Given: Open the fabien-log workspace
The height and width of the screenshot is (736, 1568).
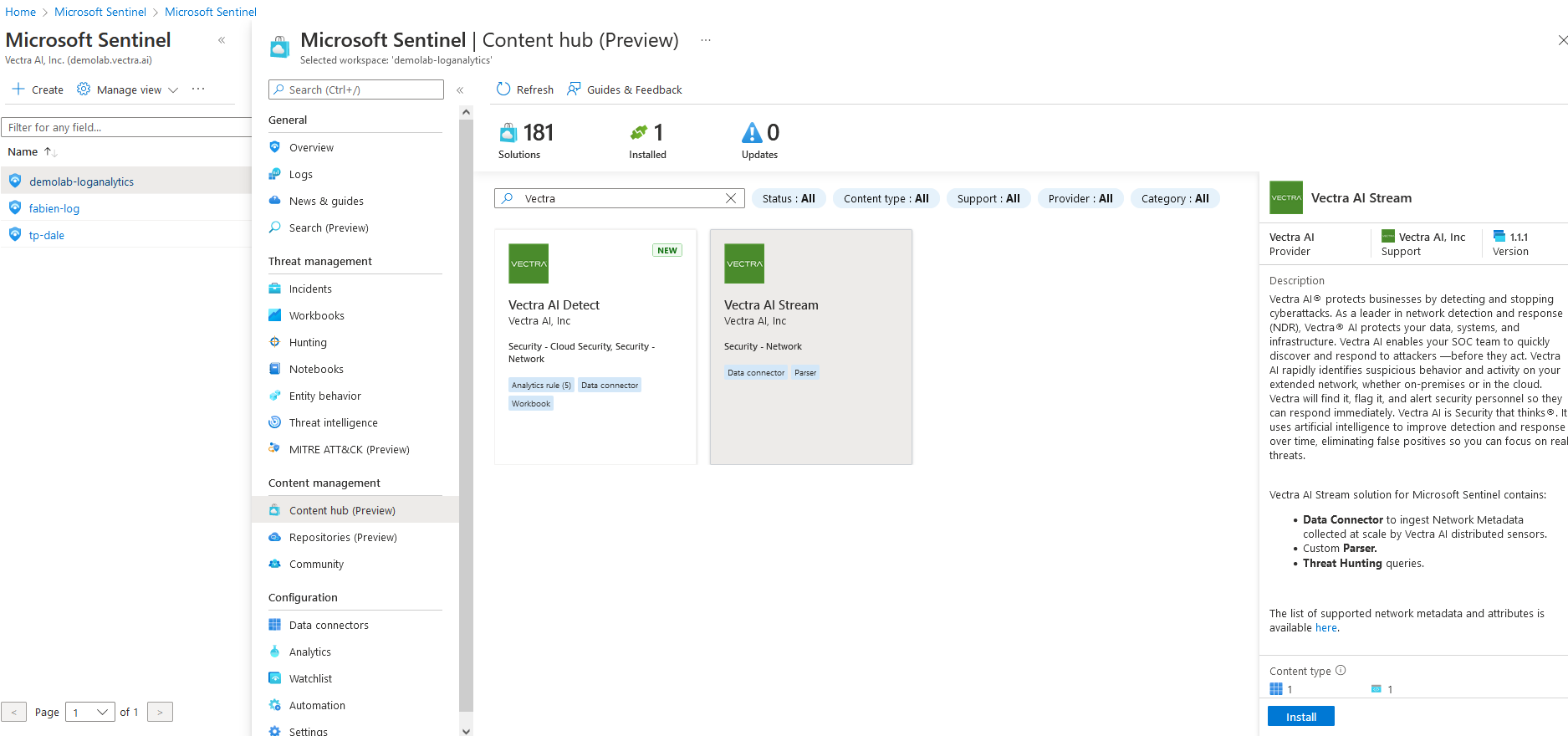Looking at the screenshot, I should point(54,208).
